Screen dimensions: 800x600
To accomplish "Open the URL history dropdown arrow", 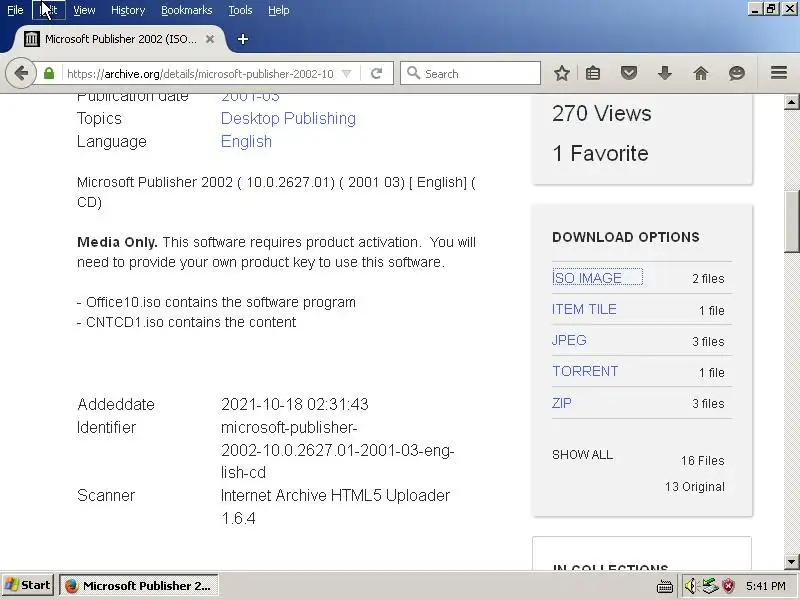I will pos(346,73).
